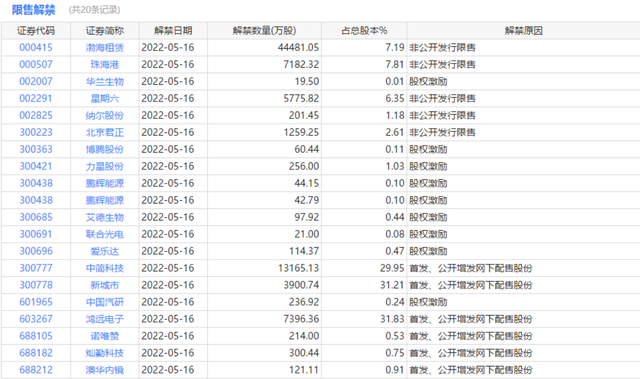Click the 2022-05-16 date in 中国汽研 row
The image size is (640, 379).
click(x=168, y=302)
